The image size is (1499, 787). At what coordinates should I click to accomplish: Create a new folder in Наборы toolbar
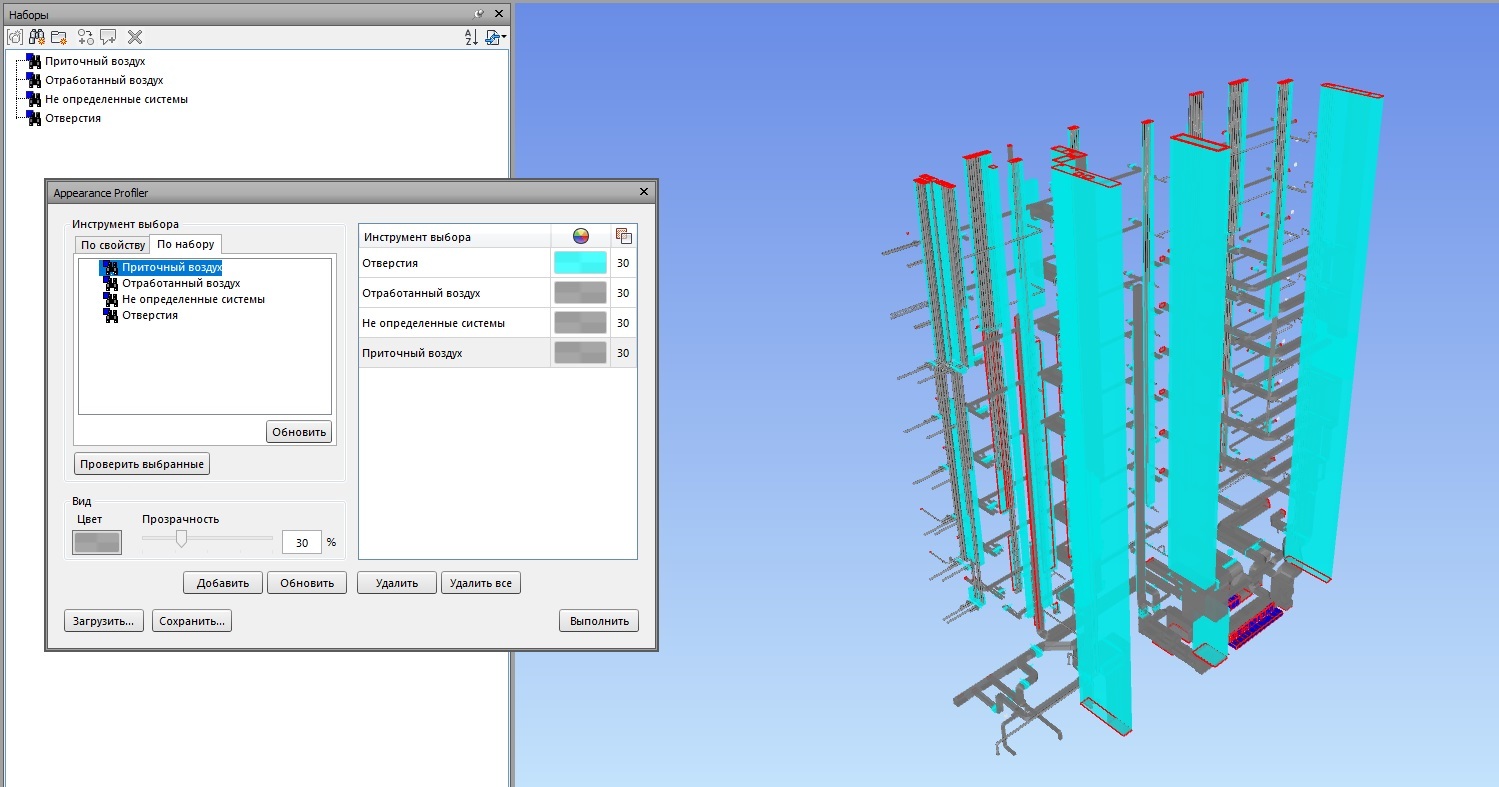point(59,37)
